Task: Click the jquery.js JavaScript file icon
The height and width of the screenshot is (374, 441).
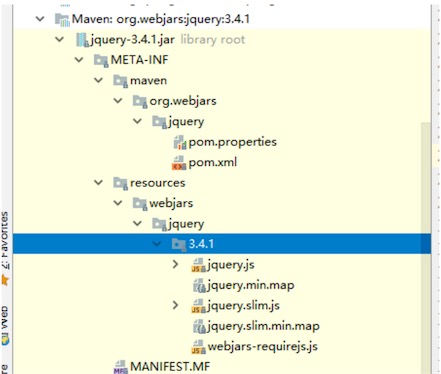Action: click(x=198, y=265)
